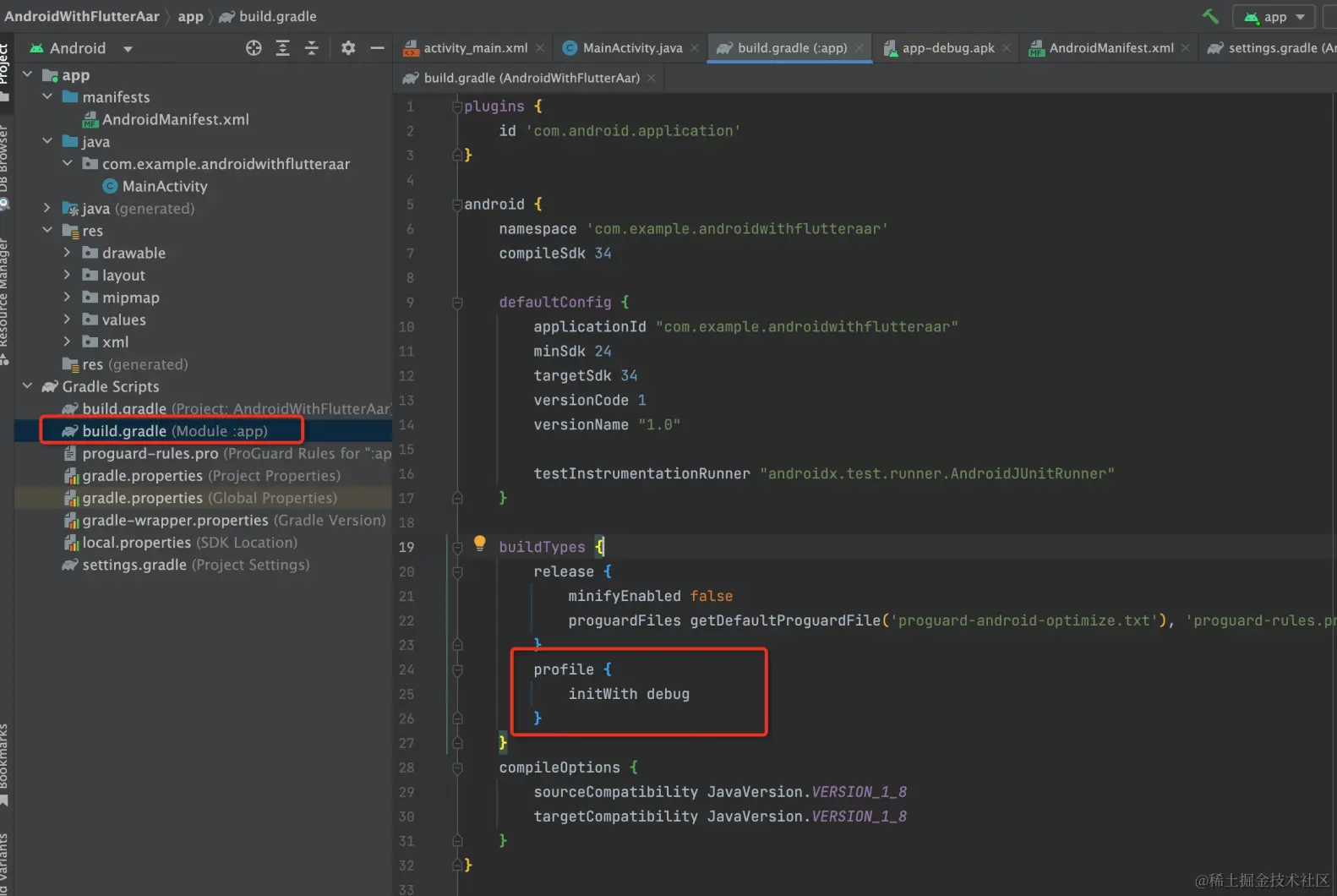Image resolution: width=1337 pixels, height=896 pixels.
Task: Switch to activity_main.xml tab
Action: point(475,48)
